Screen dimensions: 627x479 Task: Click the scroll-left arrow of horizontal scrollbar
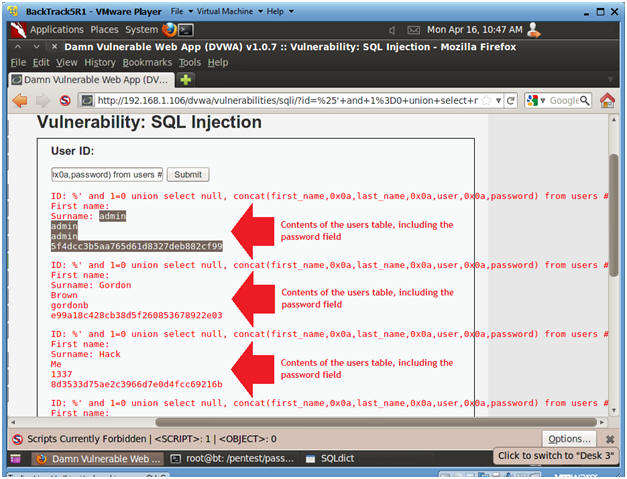(x=13, y=422)
